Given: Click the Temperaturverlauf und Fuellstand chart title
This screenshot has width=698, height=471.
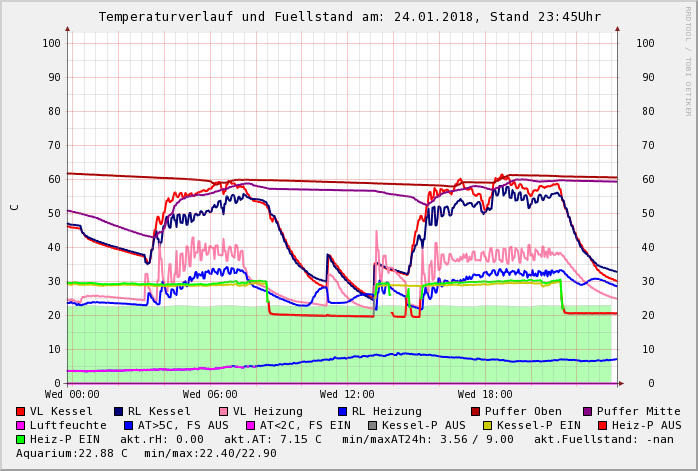Looking at the screenshot, I should pos(349,17).
